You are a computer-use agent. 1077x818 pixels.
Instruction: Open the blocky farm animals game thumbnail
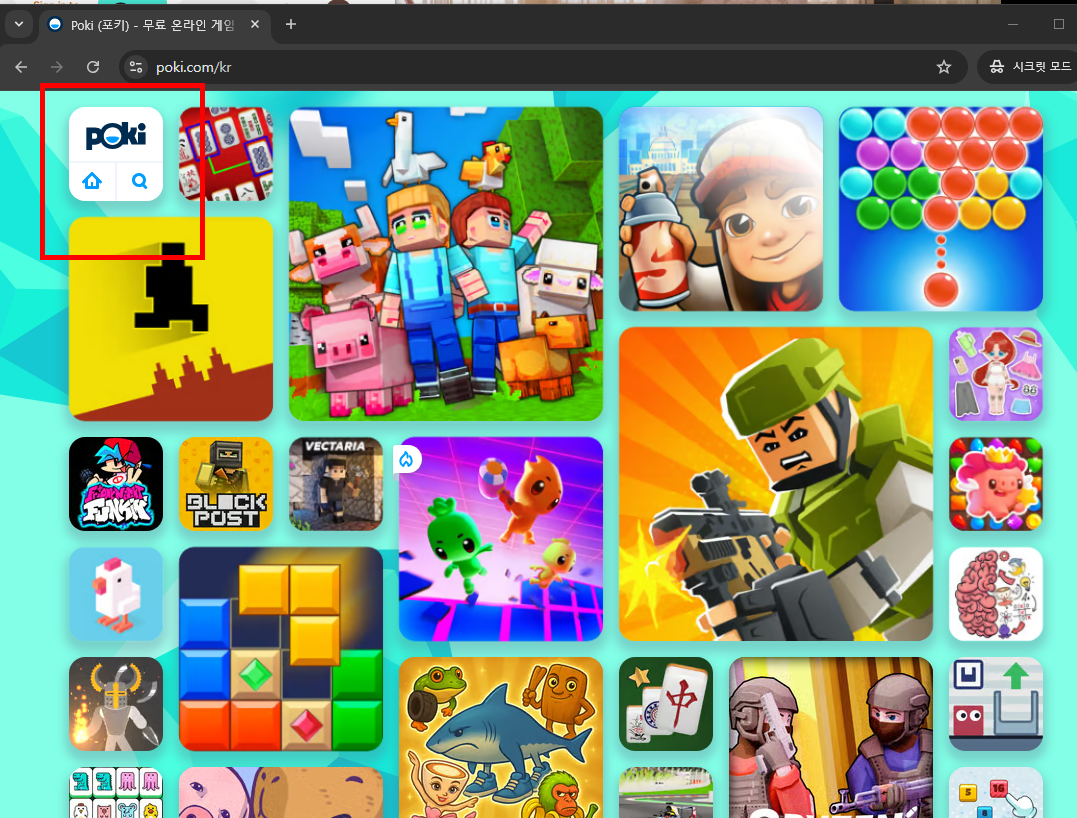pyautogui.click(x=446, y=264)
